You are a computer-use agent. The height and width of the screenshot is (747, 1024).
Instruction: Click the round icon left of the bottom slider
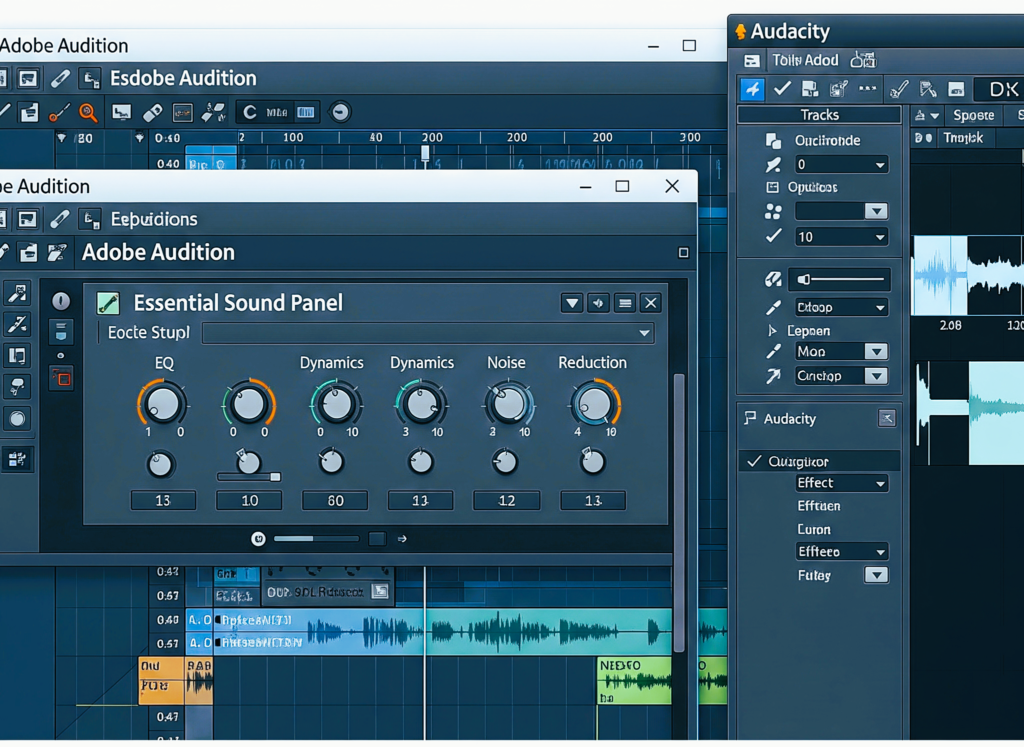[259, 539]
